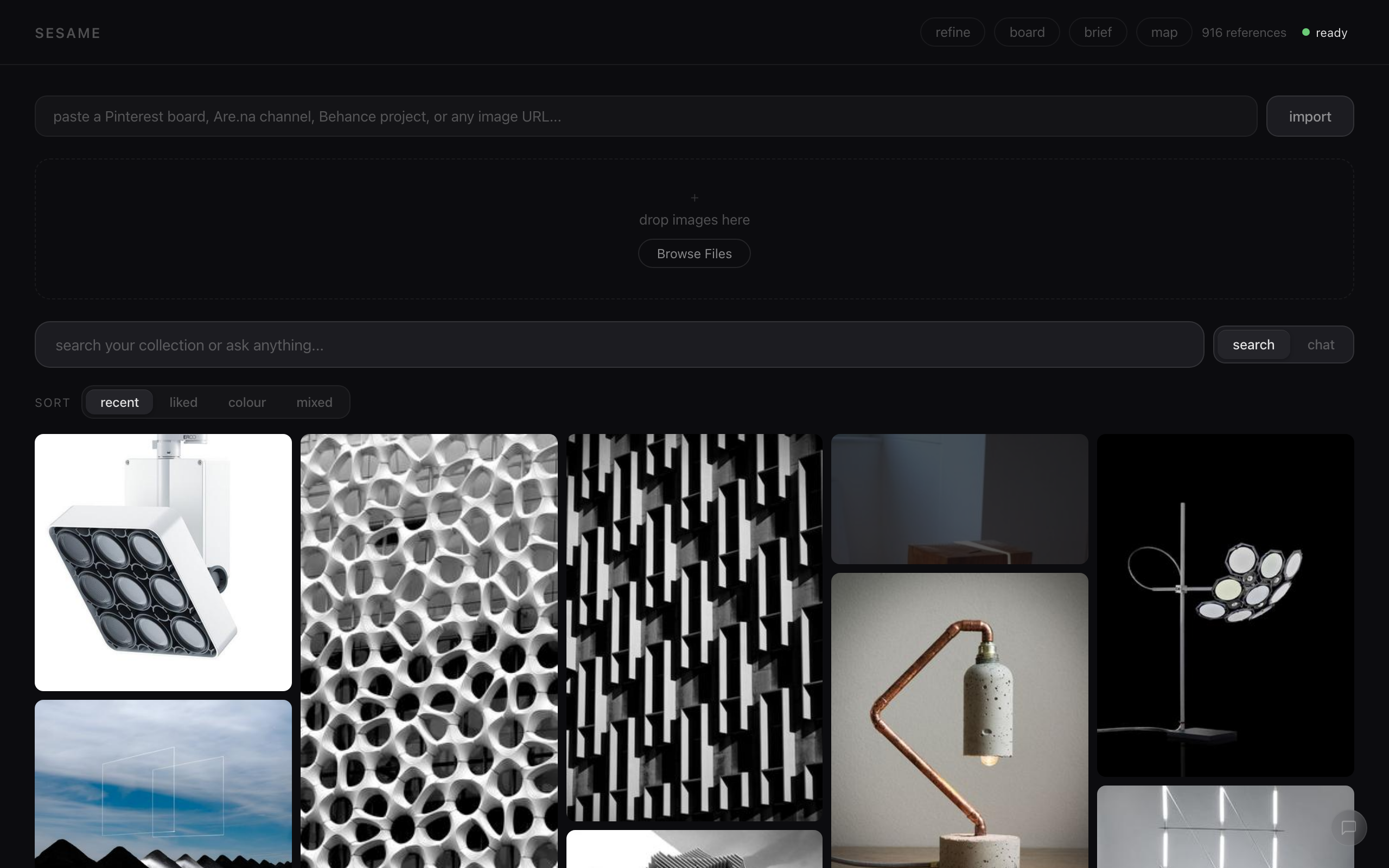Click the 'drop images here' text
1389x868 pixels.
point(694,220)
